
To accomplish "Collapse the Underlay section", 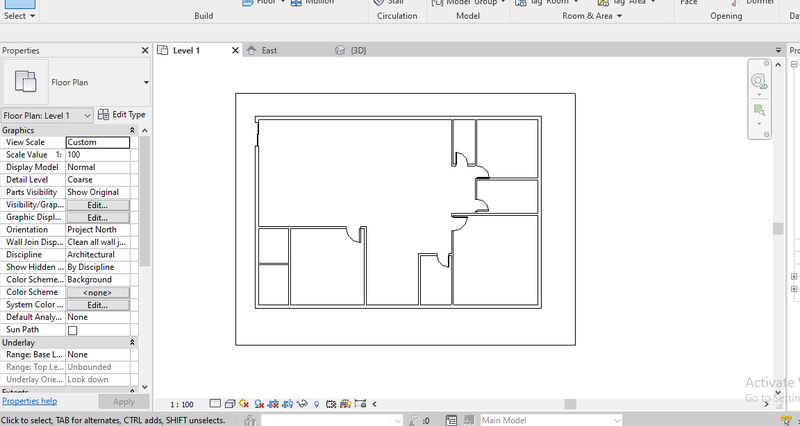I will pyautogui.click(x=132, y=342).
